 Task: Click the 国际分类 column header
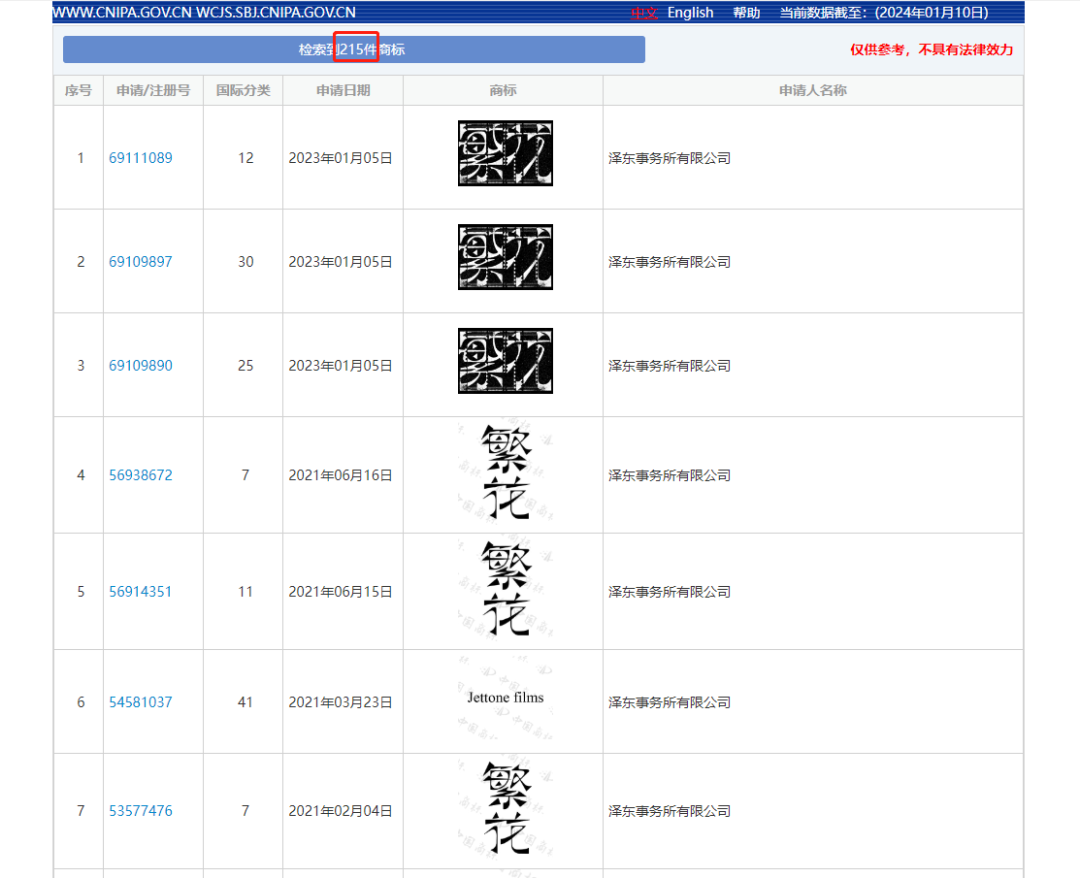coord(243,91)
